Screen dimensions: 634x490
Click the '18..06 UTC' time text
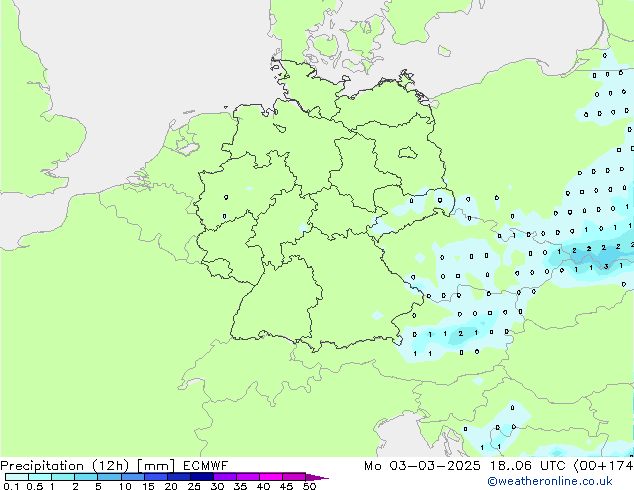pos(527,466)
